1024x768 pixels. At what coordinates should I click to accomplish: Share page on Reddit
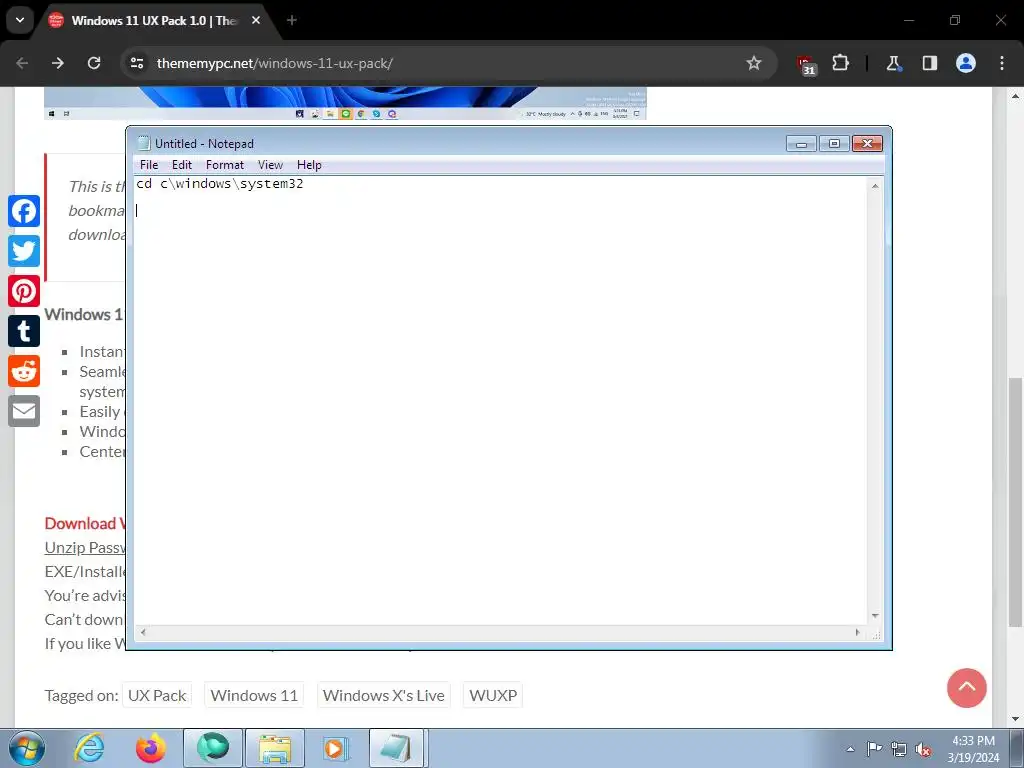point(24,371)
